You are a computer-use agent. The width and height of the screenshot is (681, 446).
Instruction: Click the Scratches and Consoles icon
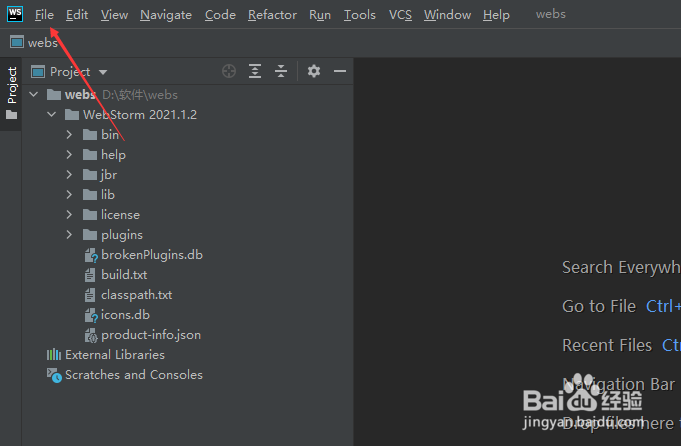pyautogui.click(x=54, y=375)
